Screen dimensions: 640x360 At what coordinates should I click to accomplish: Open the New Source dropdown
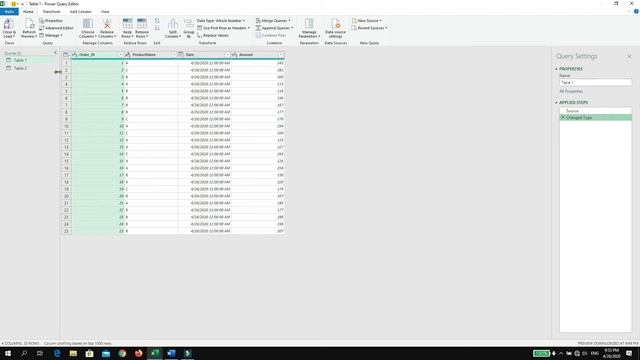[x=367, y=20]
